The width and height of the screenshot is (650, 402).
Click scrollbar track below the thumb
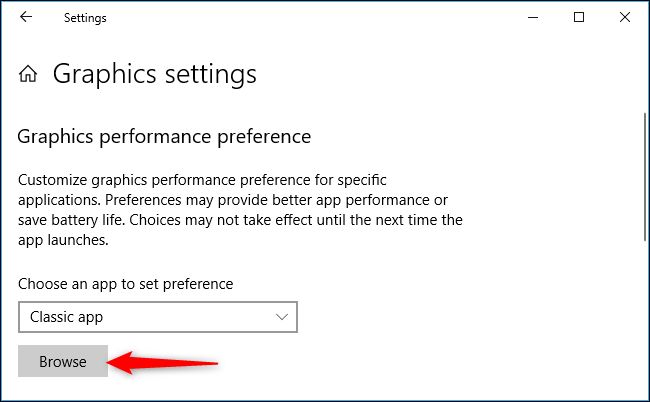point(645,319)
